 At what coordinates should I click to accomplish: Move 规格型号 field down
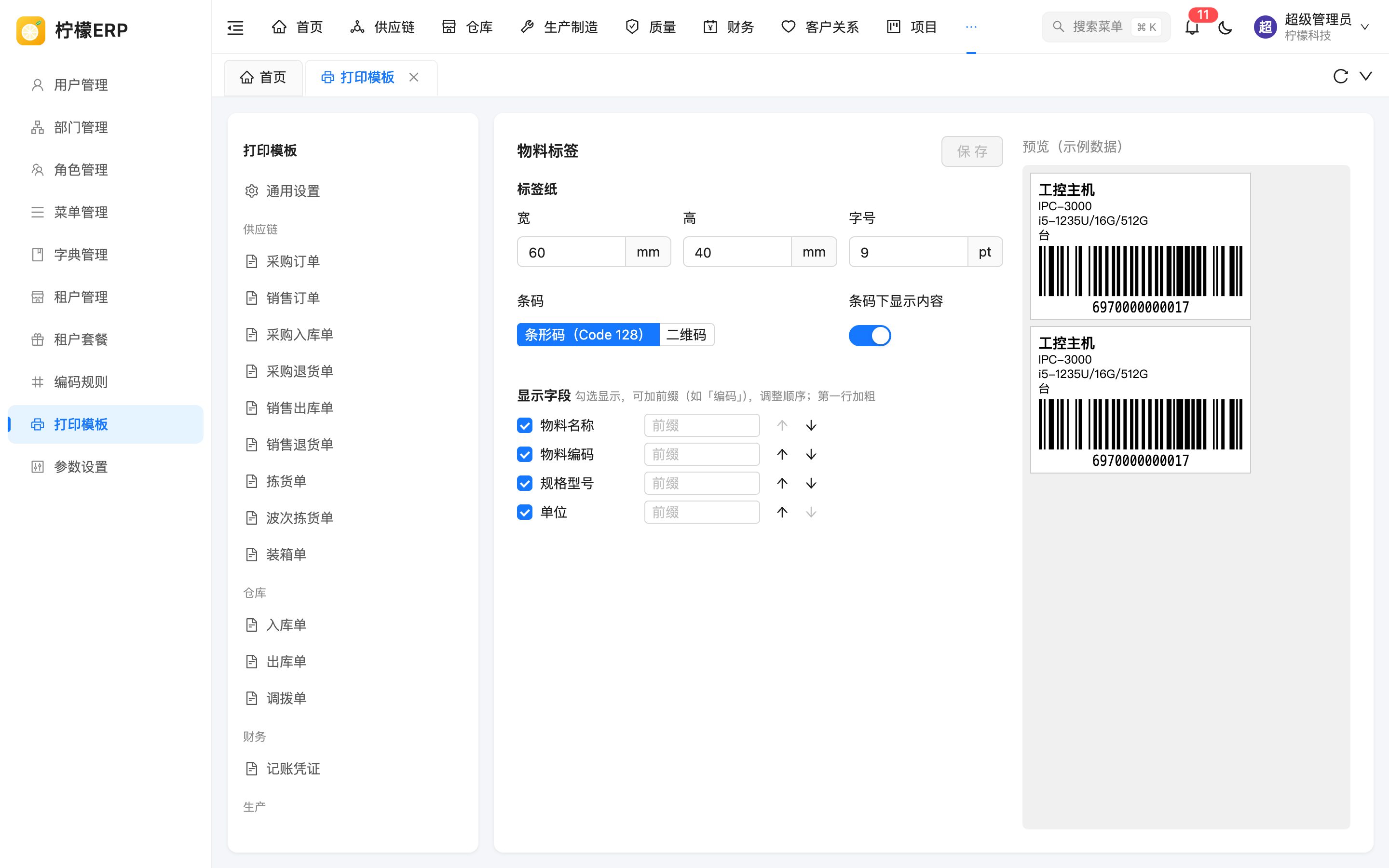click(810, 483)
